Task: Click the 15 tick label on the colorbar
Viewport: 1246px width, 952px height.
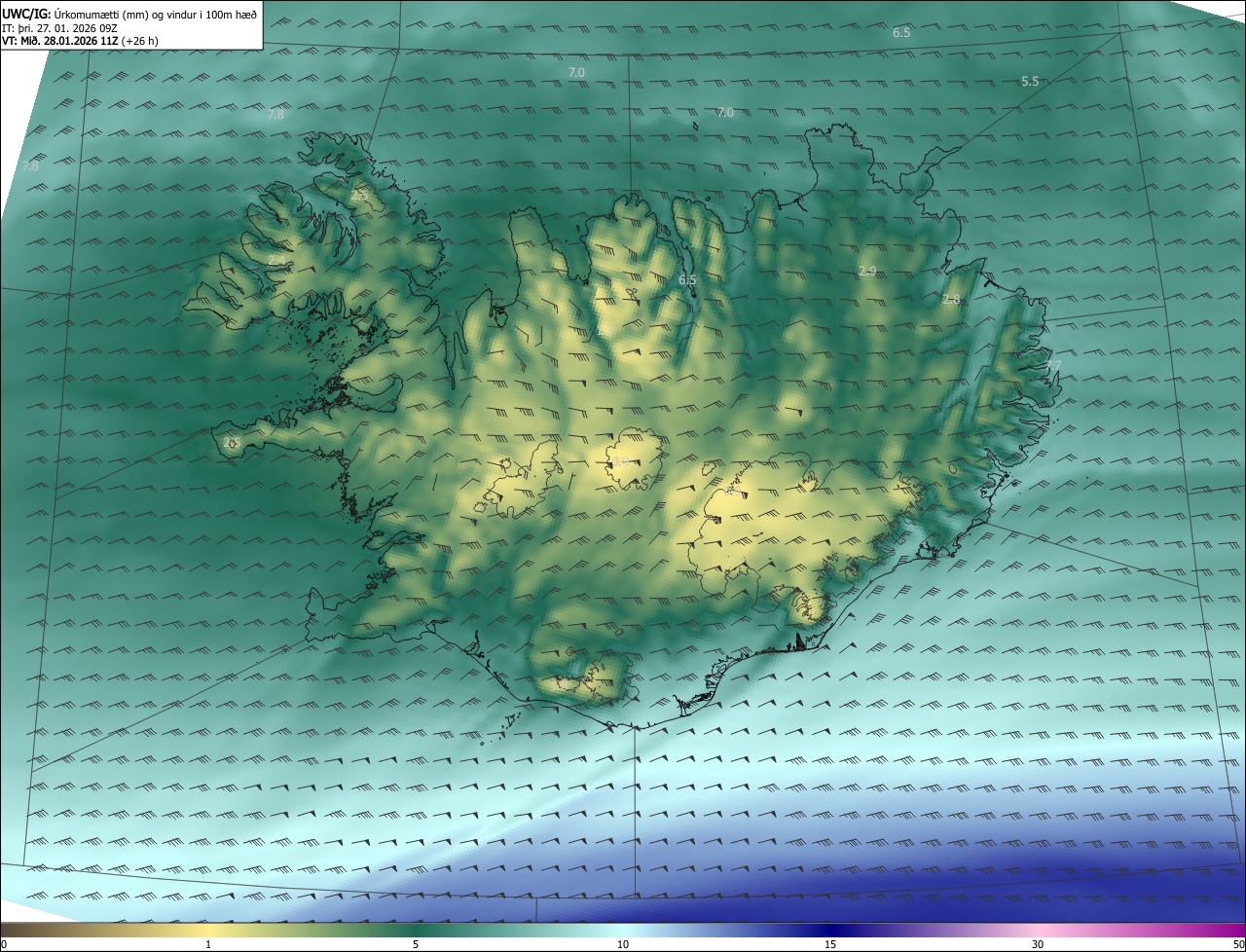Action: pos(830,944)
